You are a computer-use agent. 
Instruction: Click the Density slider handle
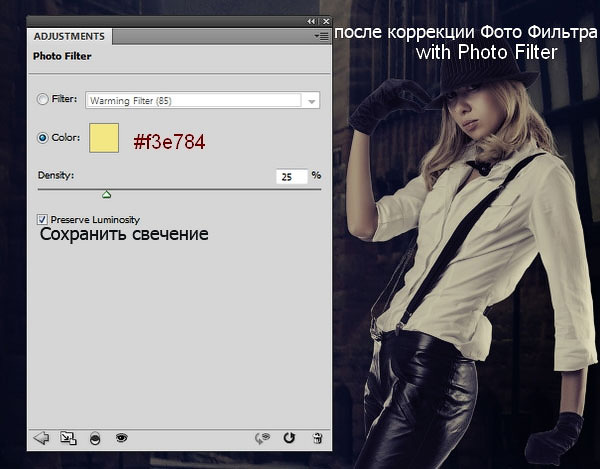[x=106, y=195]
